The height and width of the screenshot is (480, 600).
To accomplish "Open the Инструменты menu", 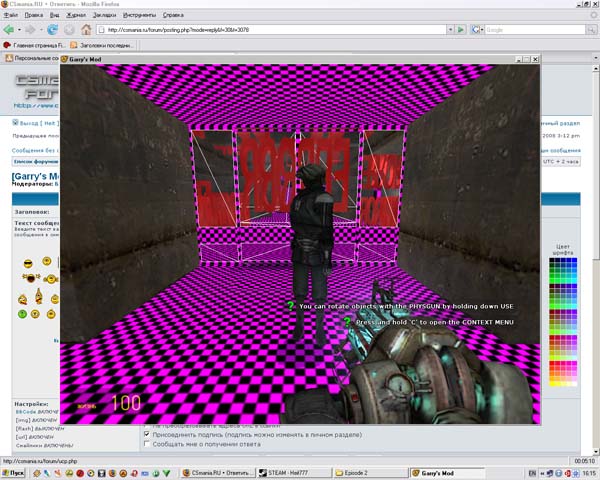I will click(139, 15).
